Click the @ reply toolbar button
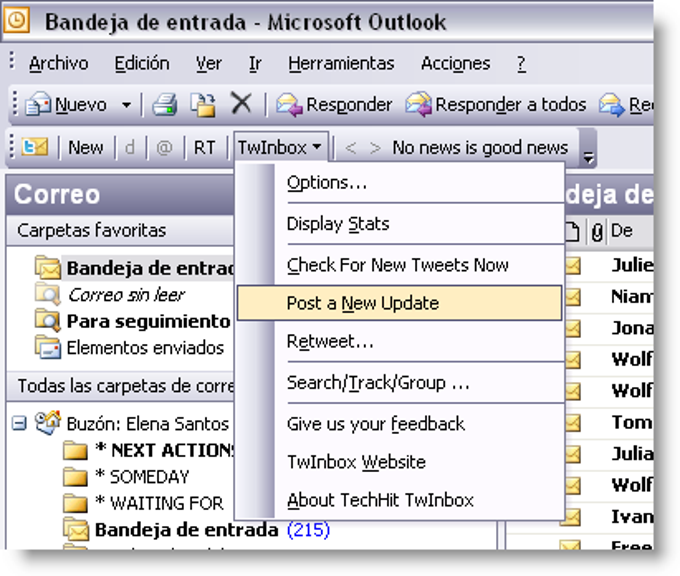Screen dimensions: 680x576 tap(164, 148)
